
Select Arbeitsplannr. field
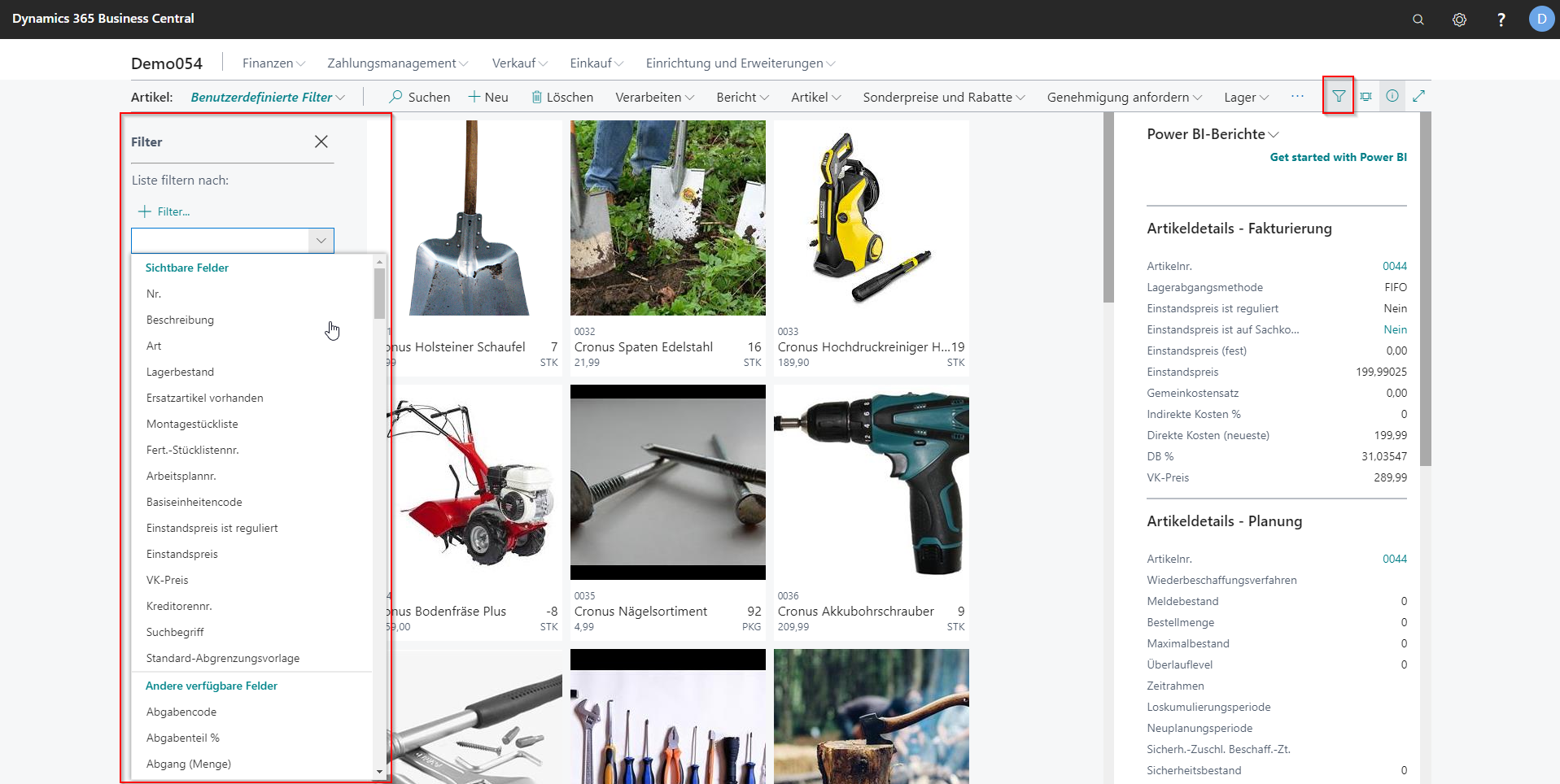tap(253, 476)
